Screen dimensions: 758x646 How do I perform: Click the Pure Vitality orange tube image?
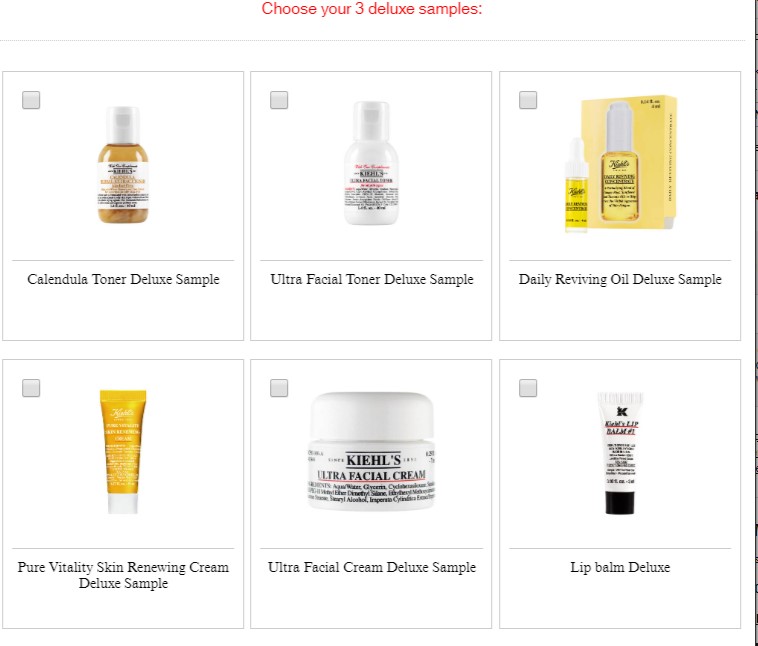coord(123,451)
